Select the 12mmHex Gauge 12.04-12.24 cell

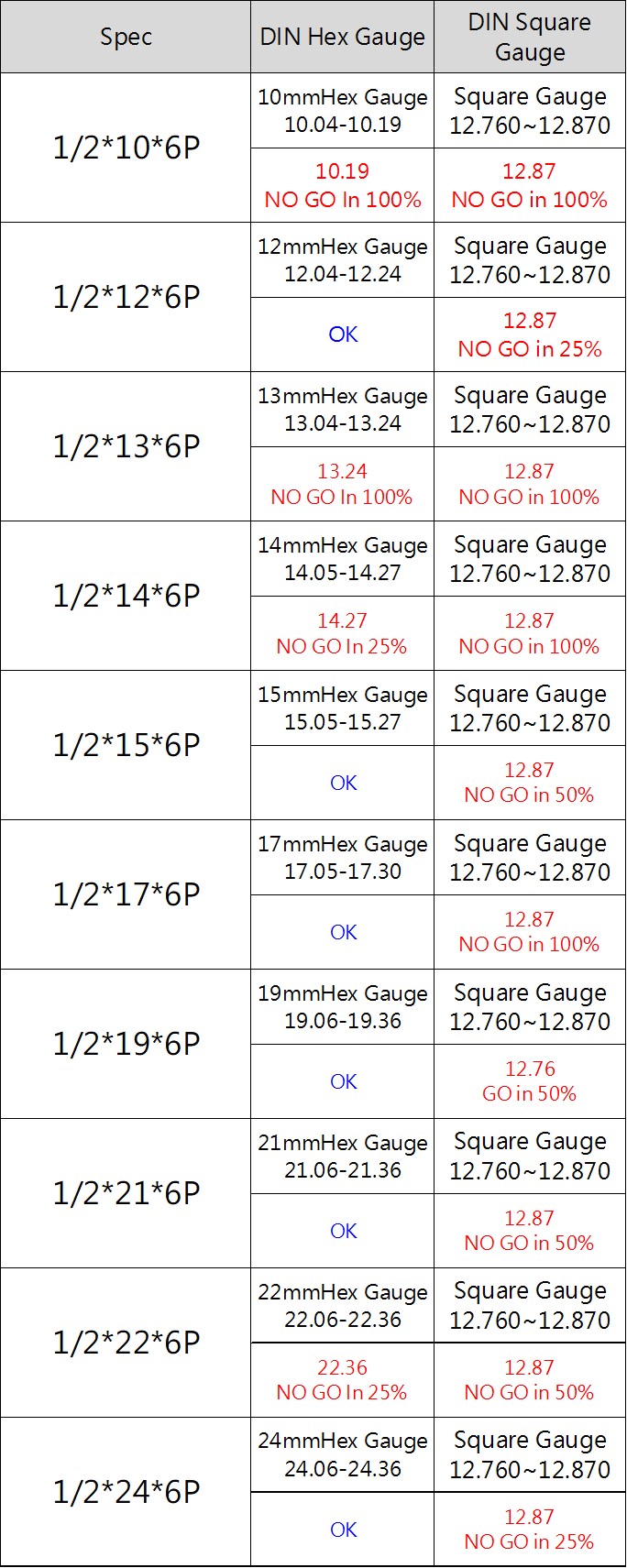[342, 260]
